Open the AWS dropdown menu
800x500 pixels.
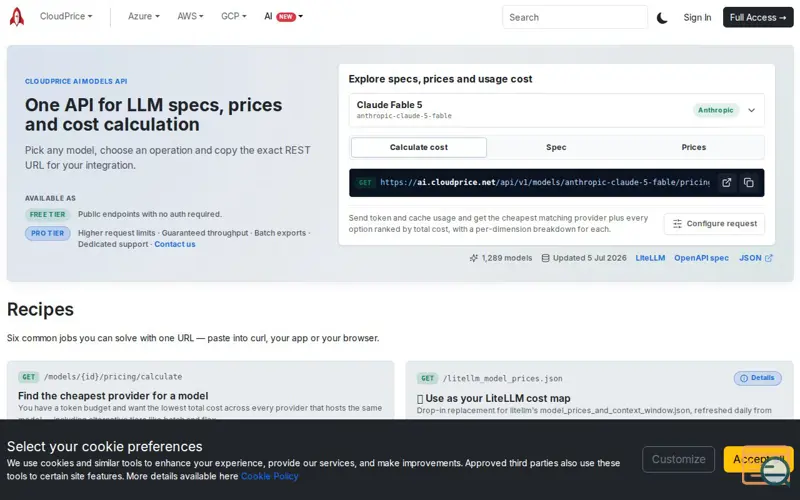pyautogui.click(x=190, y=16)
